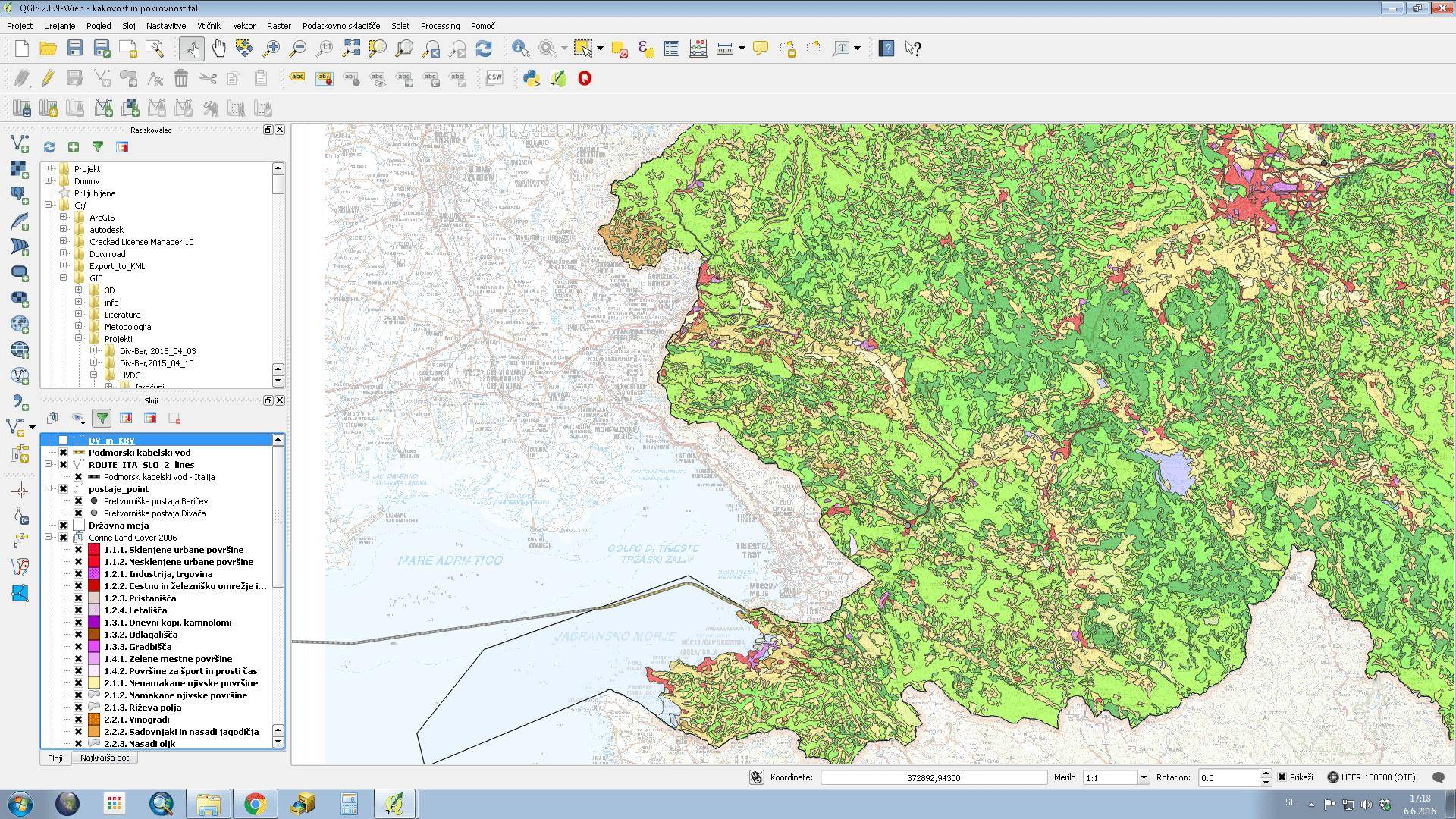Expand the ArcGIS folder in browser

click(x=64, y=218)
